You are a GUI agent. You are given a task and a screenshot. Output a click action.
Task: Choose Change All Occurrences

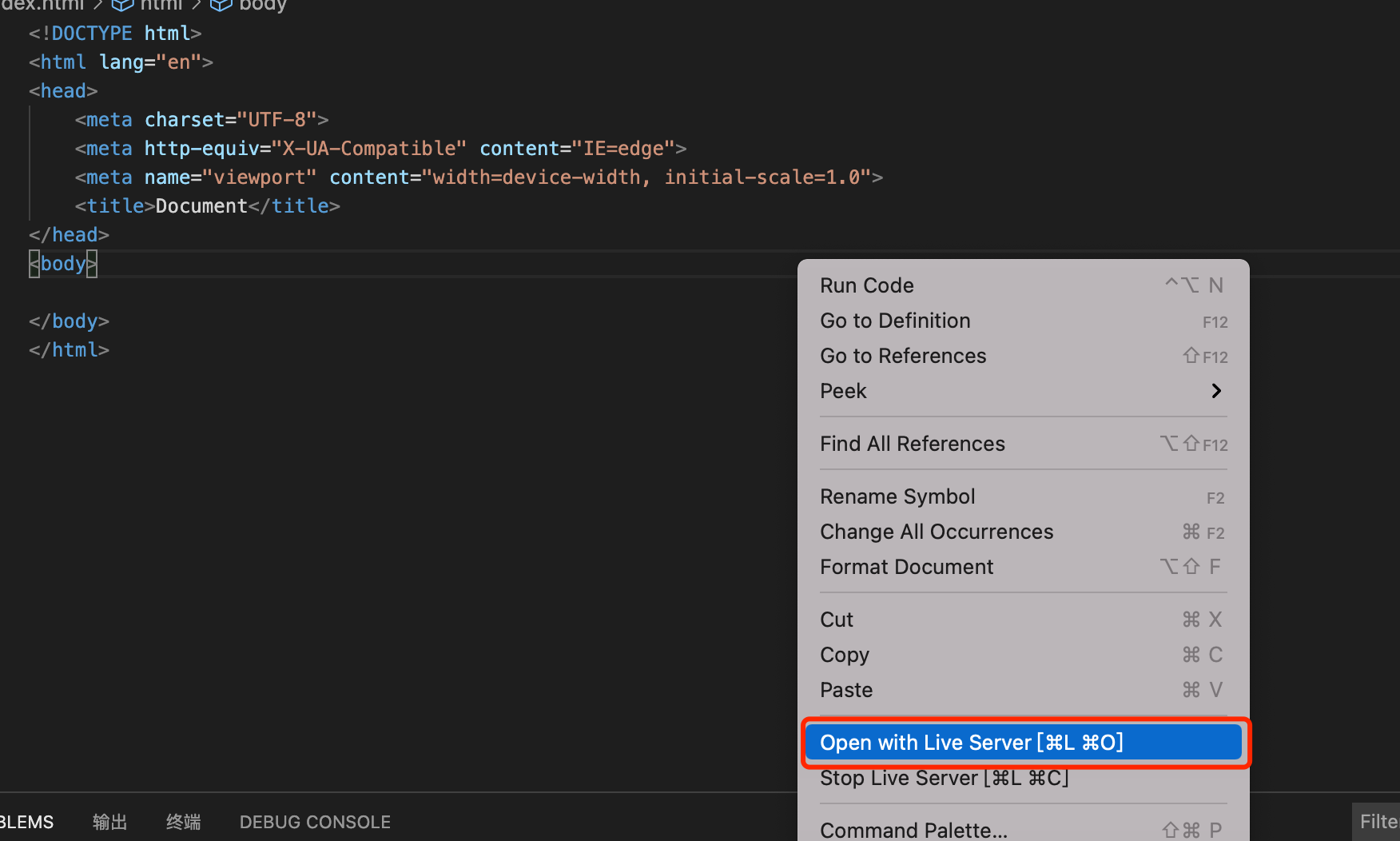click(1023, 532)
